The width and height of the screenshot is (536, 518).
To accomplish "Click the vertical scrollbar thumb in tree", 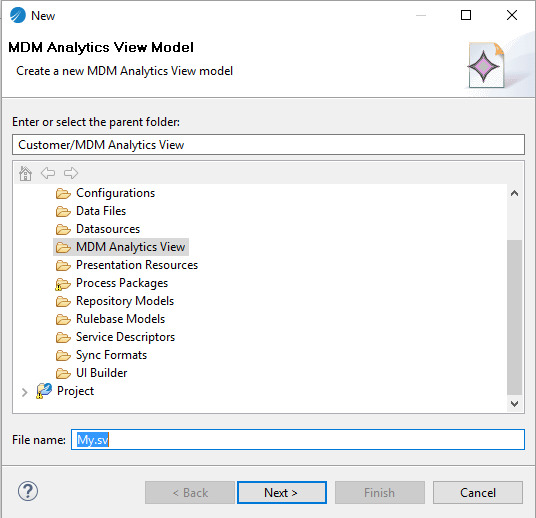I will [x=514, y=317].
